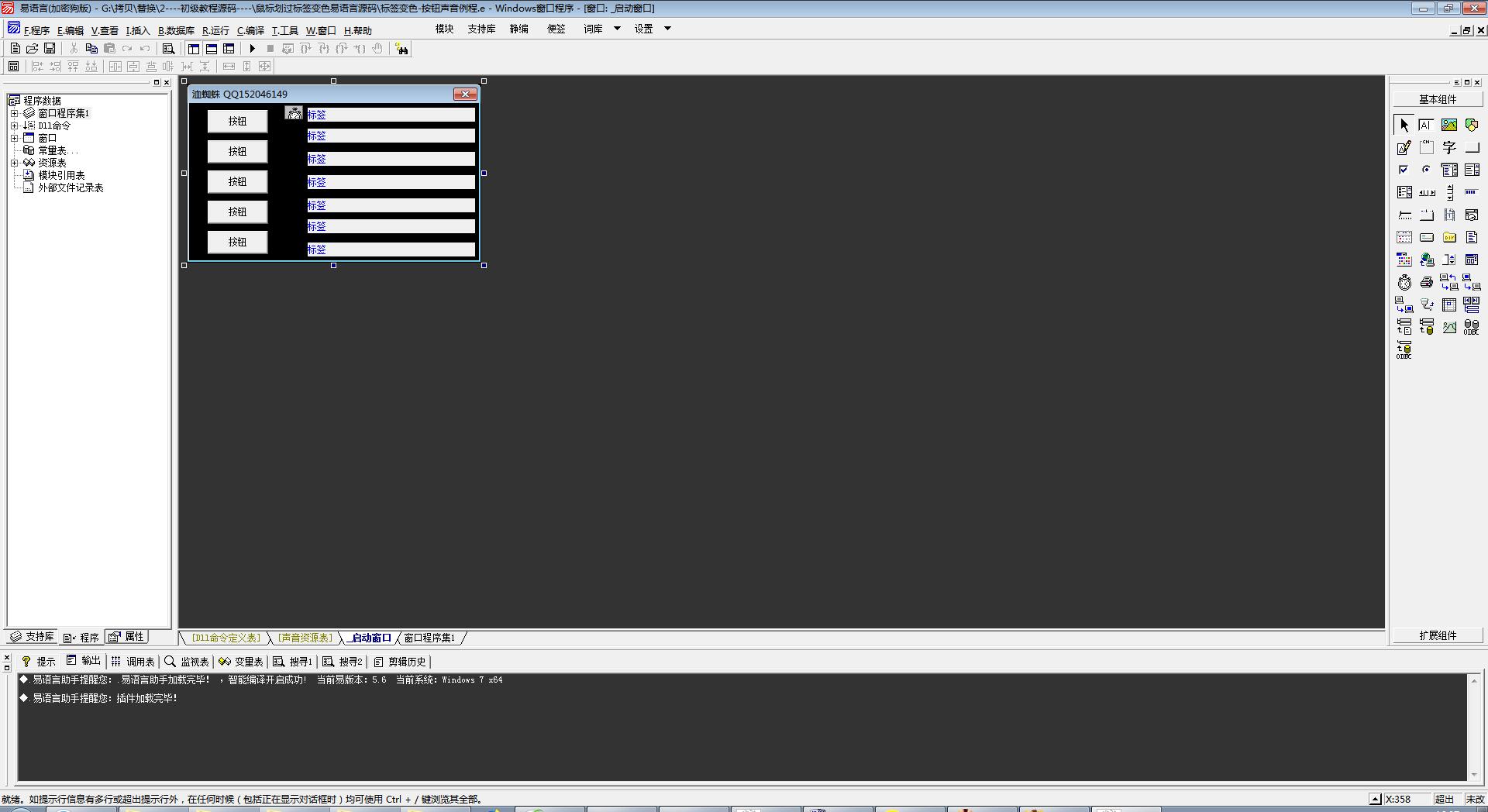1488x812 pixels.
Task: Pick the checkbox component in the toolbox
Action: 1404,170
